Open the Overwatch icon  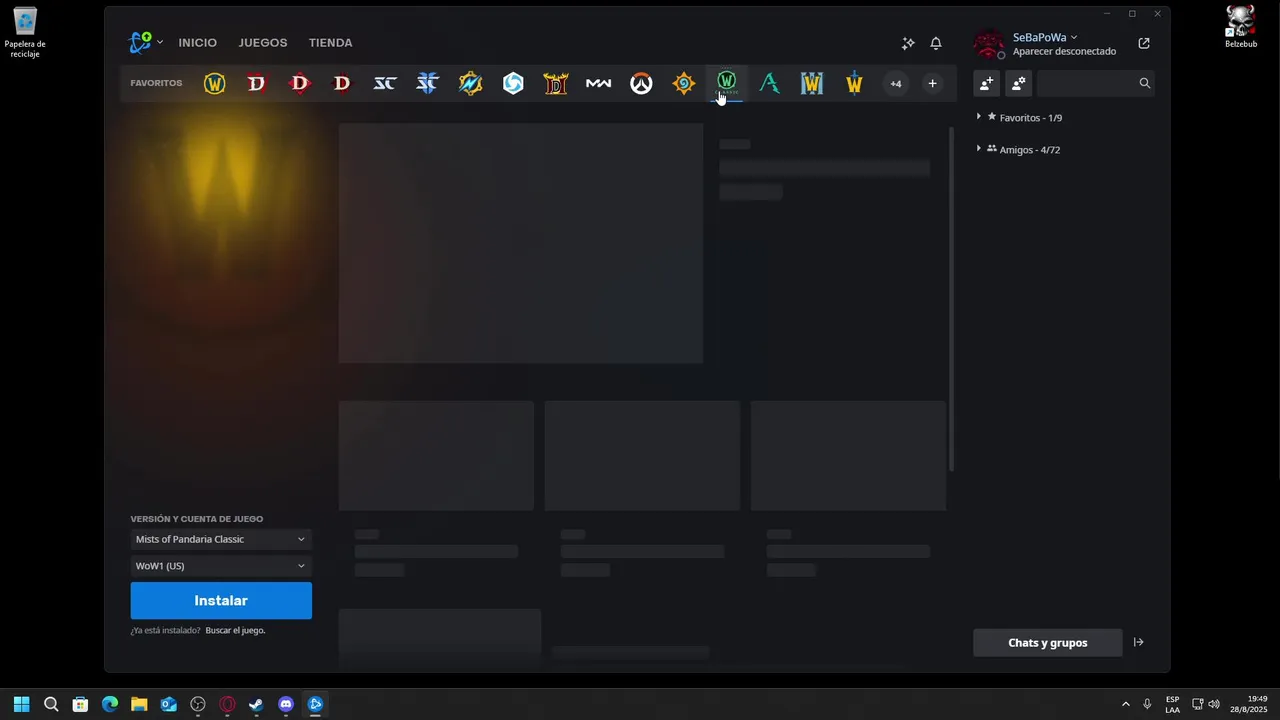coord(641,84)
